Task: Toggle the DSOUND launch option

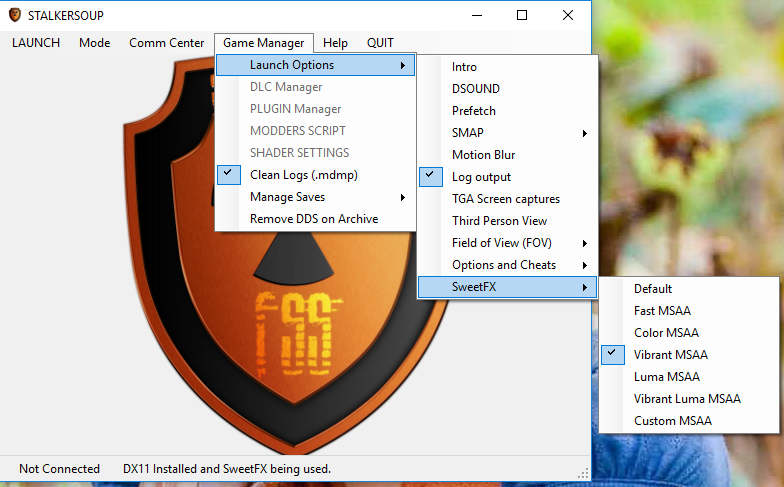Action: 508,89
